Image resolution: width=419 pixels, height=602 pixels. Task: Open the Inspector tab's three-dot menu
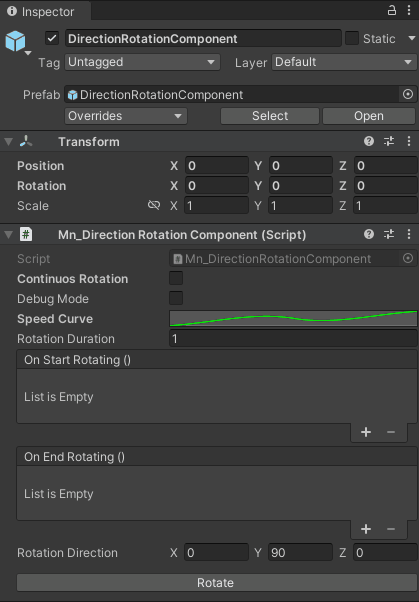click(x=409, y=10)
